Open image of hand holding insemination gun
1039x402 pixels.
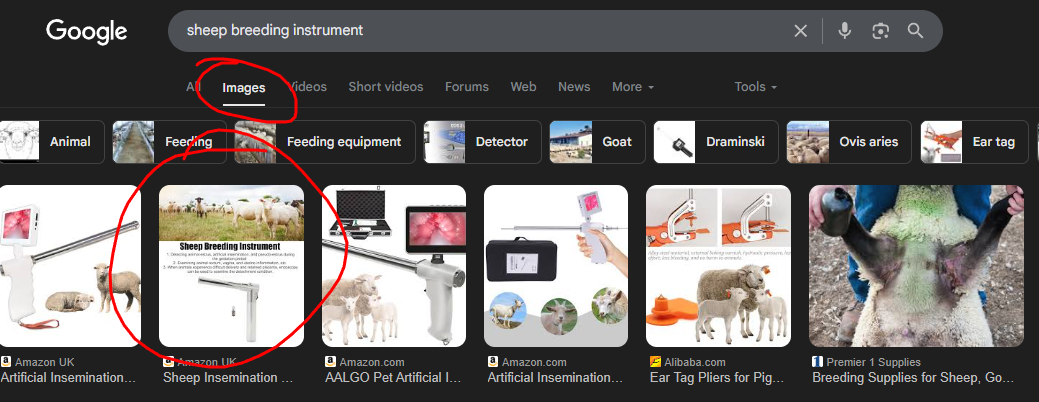[556, 266]
